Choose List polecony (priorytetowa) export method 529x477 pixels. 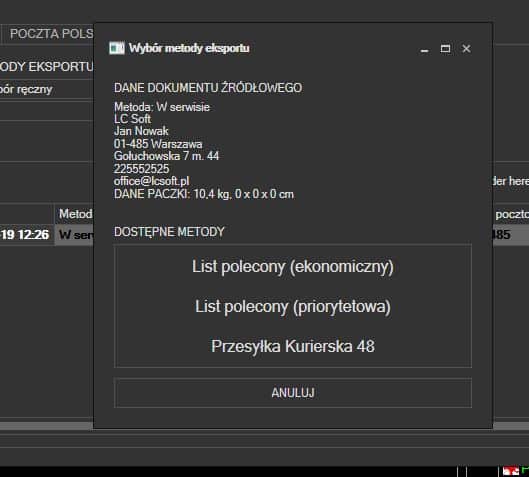293,306
